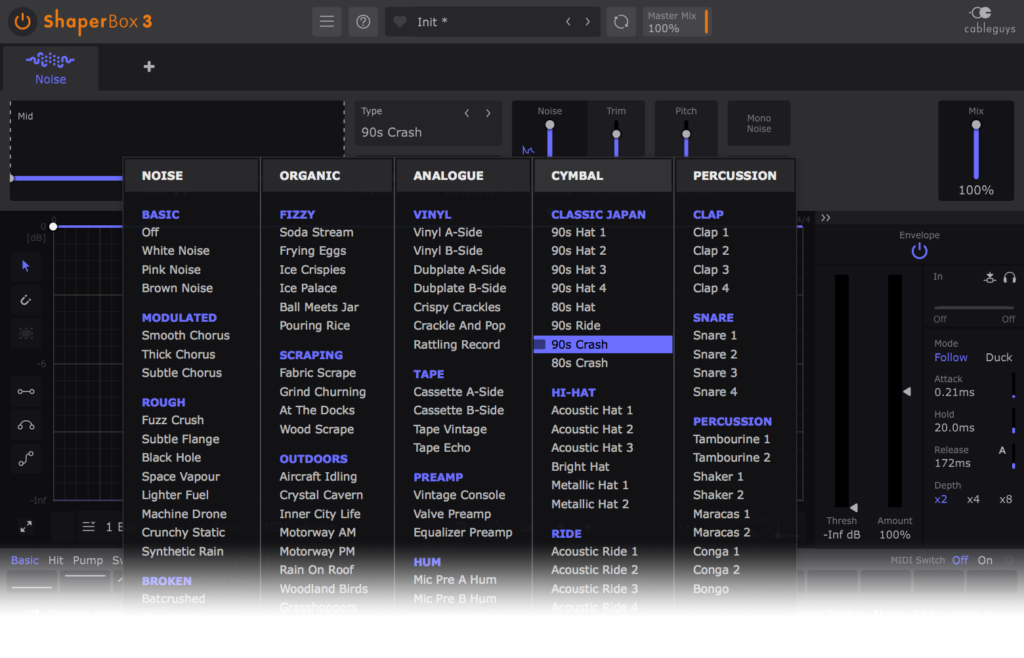The height and width of the screenshot is (658, 1024).
Task: Click the help question mark icon
Action: [x=363, y=21]
